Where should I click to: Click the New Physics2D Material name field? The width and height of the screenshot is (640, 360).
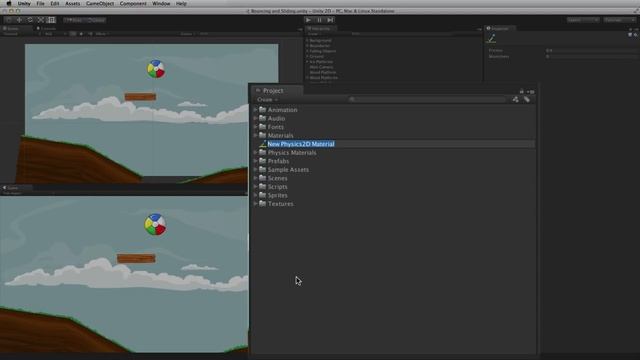click(x=301, y=144)
